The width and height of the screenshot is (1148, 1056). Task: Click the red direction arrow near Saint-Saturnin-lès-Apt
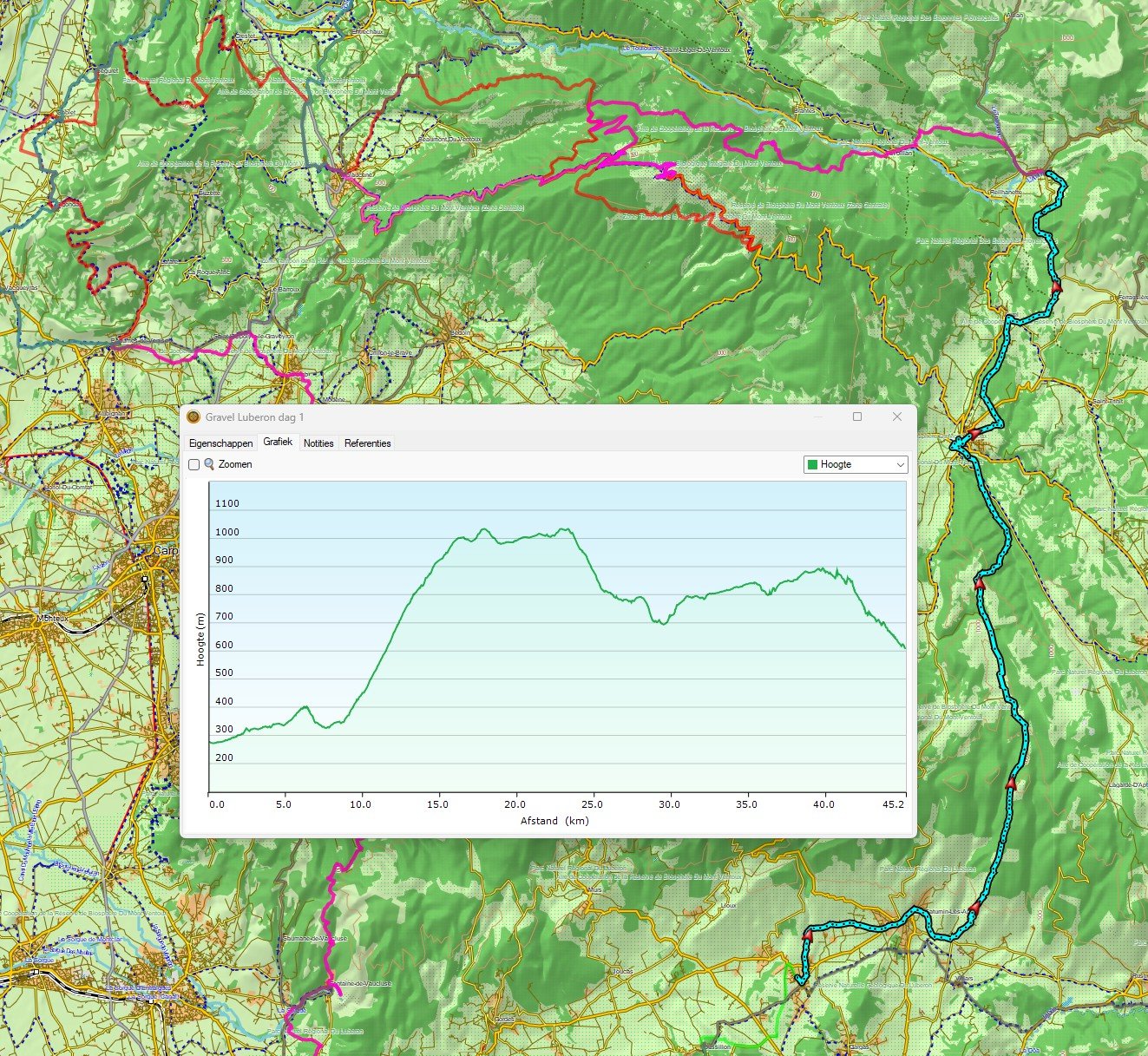(974, 908)
